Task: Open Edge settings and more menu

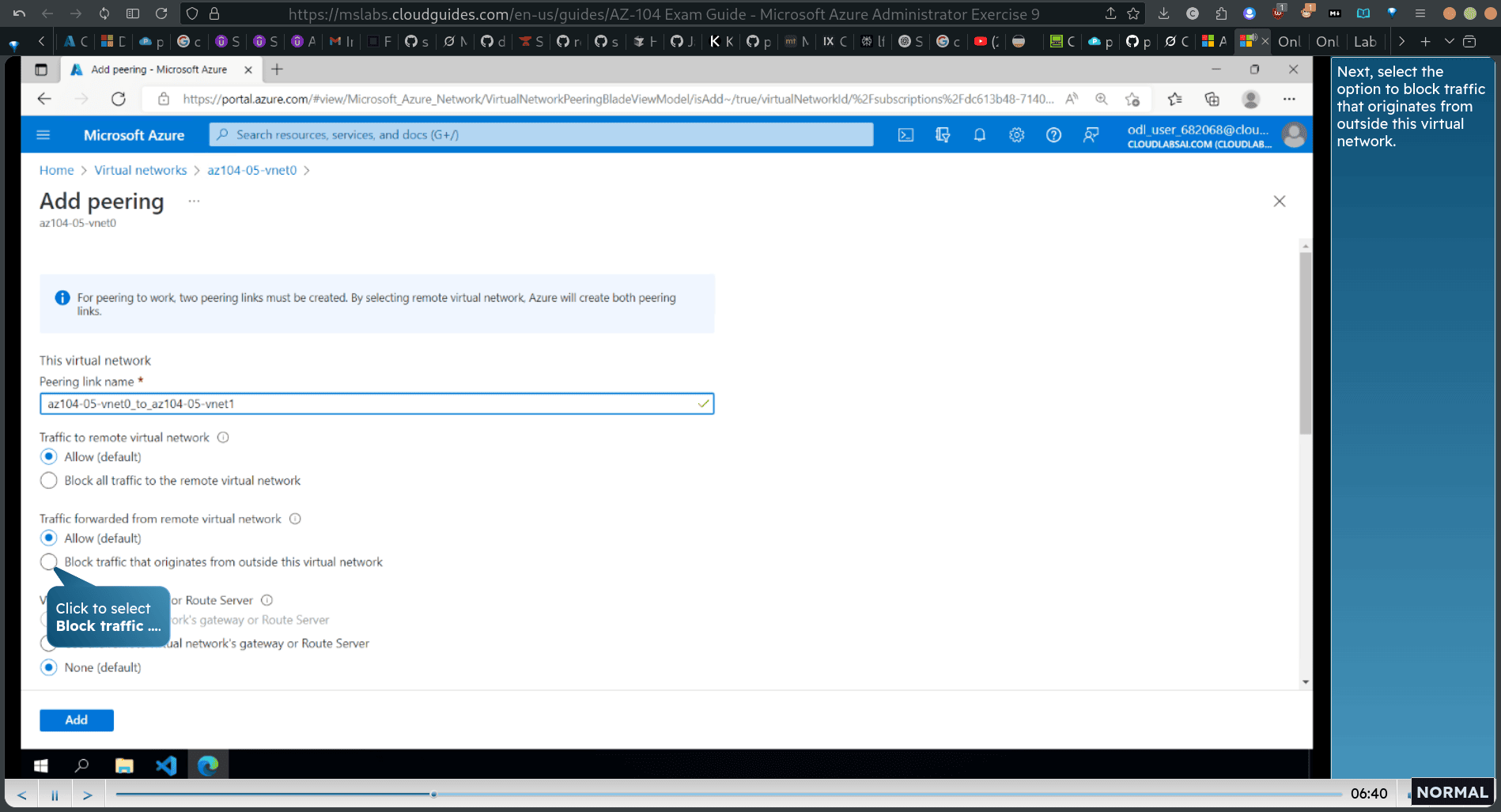Action: (1289, 99)
